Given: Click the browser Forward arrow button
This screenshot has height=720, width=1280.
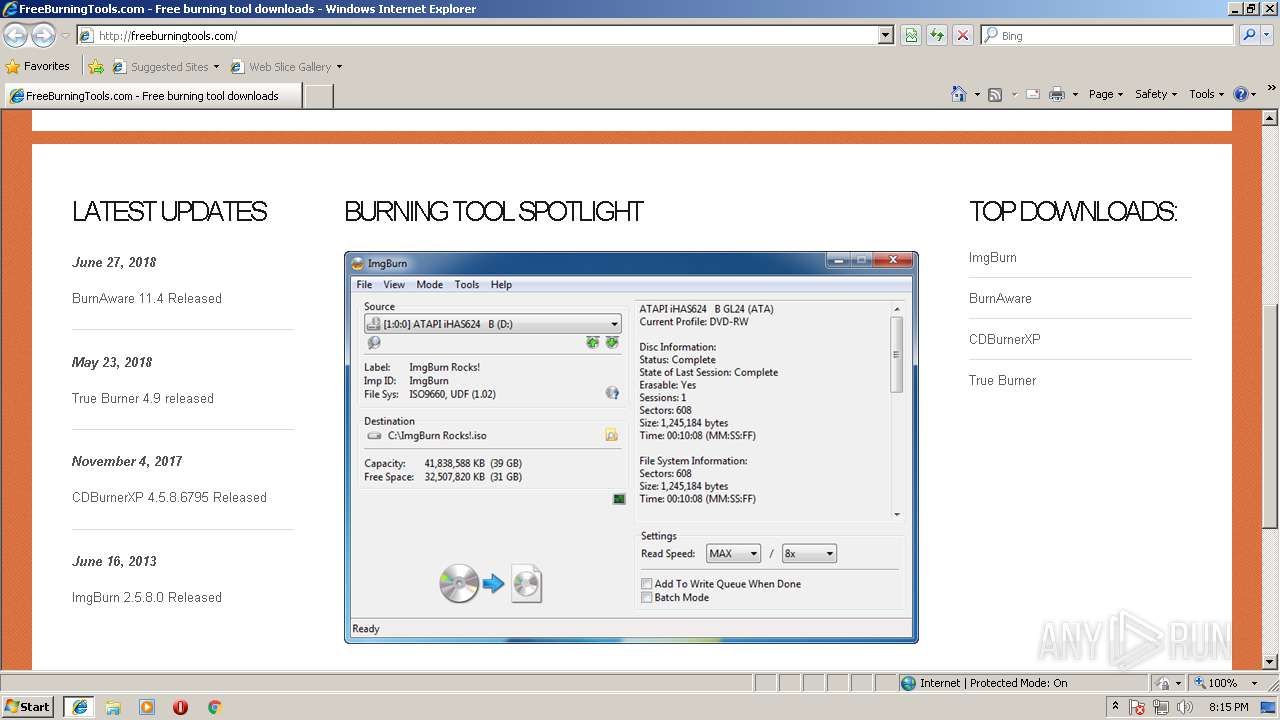Looking at the screenshot, I should [x=43, y=35].
